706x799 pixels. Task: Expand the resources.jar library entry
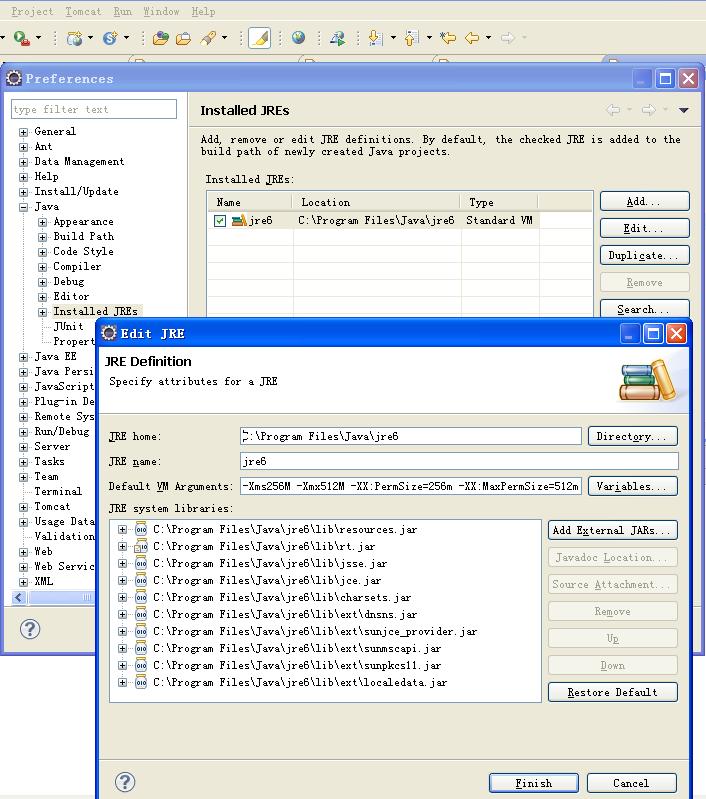[x=122, y=529]
